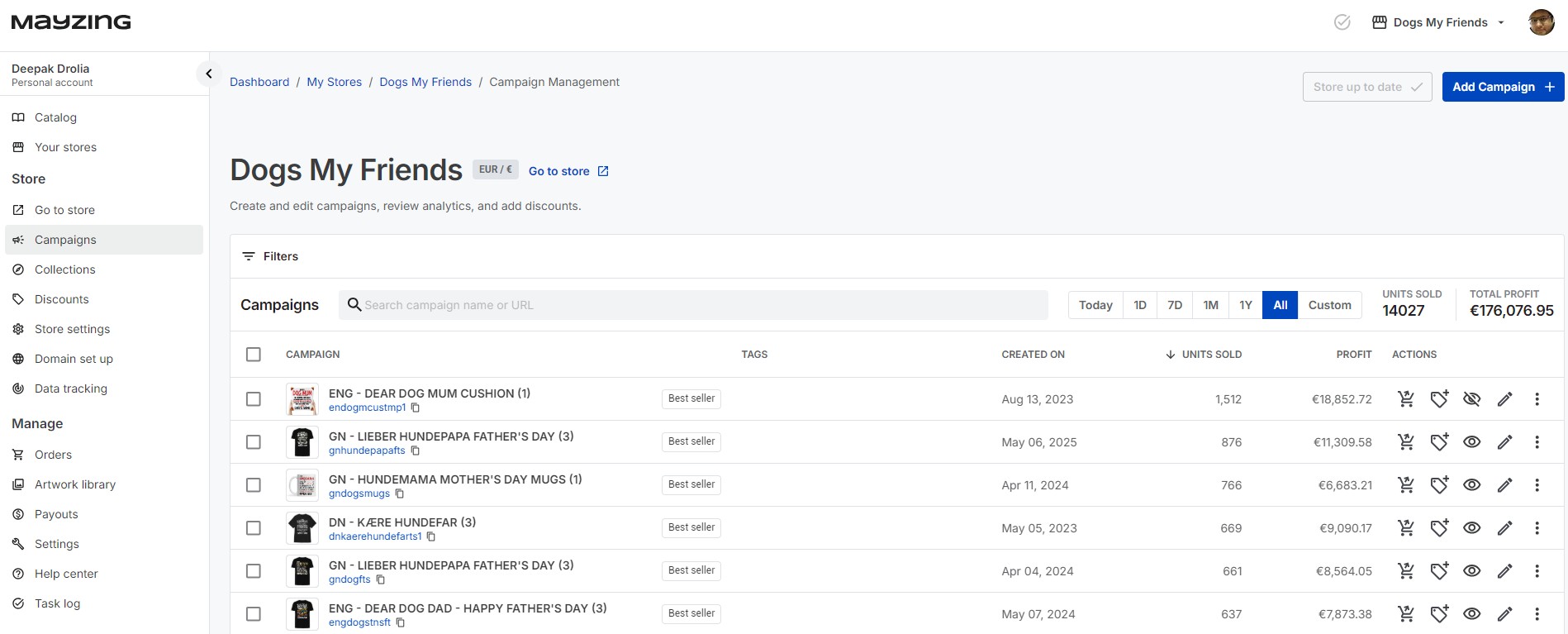
Task: Click cart icon in gndogfts campaign row
Action: (x=1405, y=571)
